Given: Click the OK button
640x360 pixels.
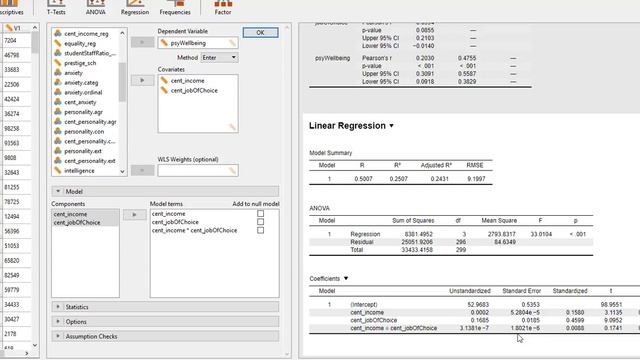Looking at the screenshot, I should (260, 33).
